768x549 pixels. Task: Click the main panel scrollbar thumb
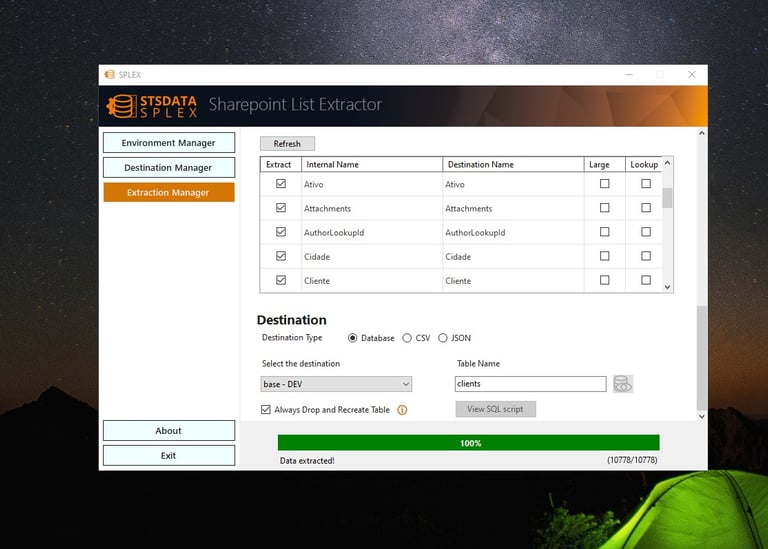[701, 358]
